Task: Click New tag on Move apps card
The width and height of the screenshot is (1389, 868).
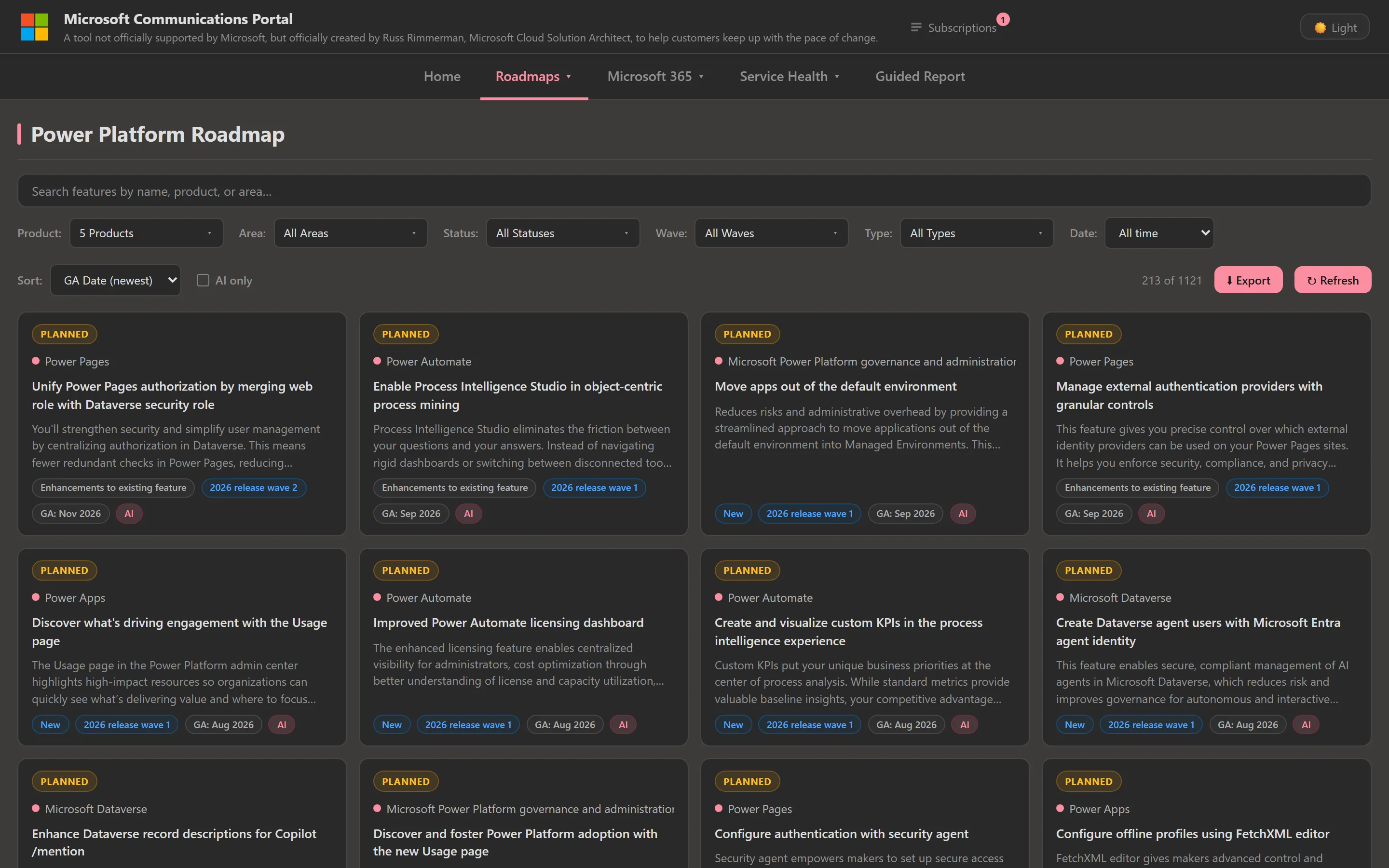Action: click(733, 513)
